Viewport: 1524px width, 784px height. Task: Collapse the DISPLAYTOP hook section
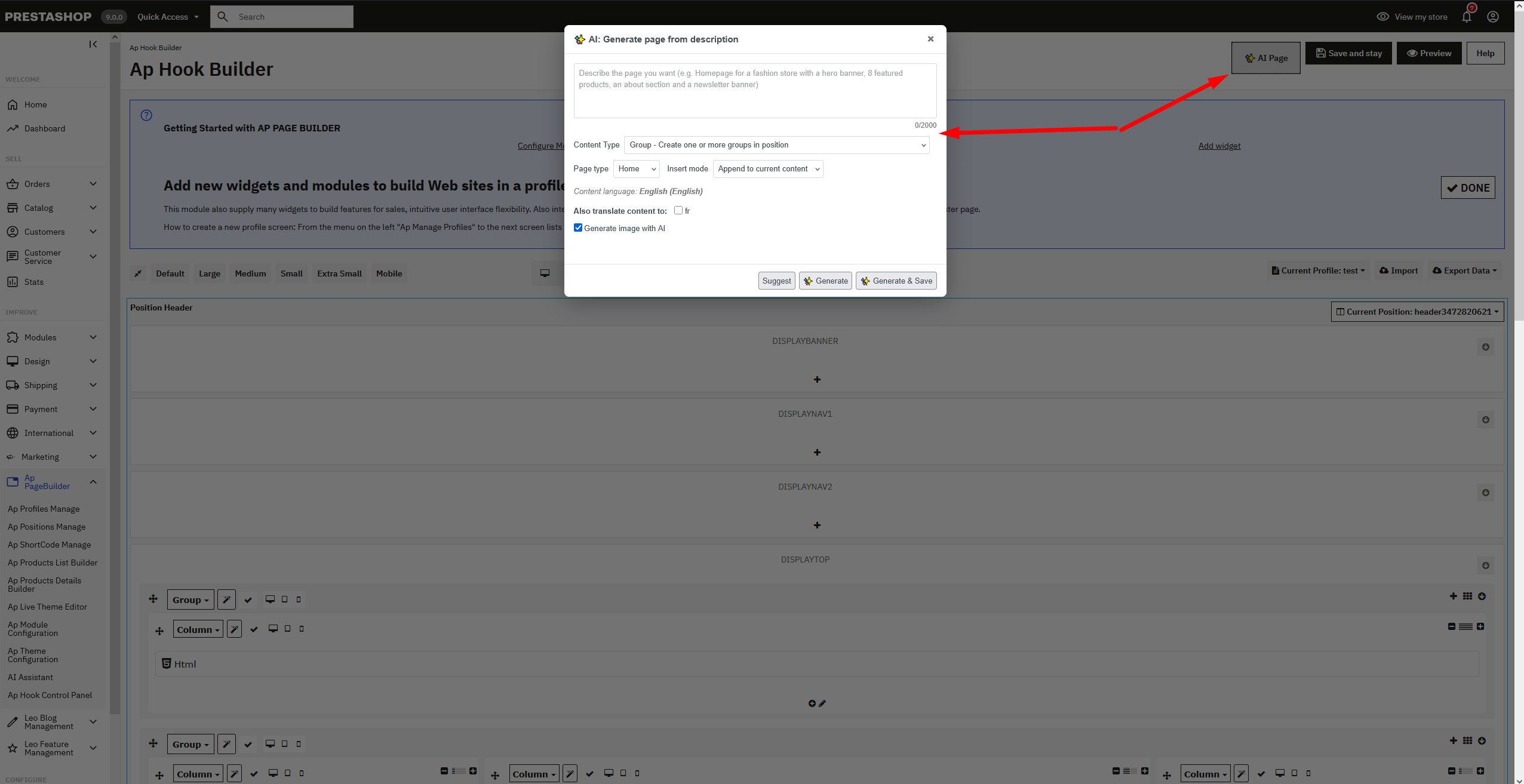pos(1486,565)
